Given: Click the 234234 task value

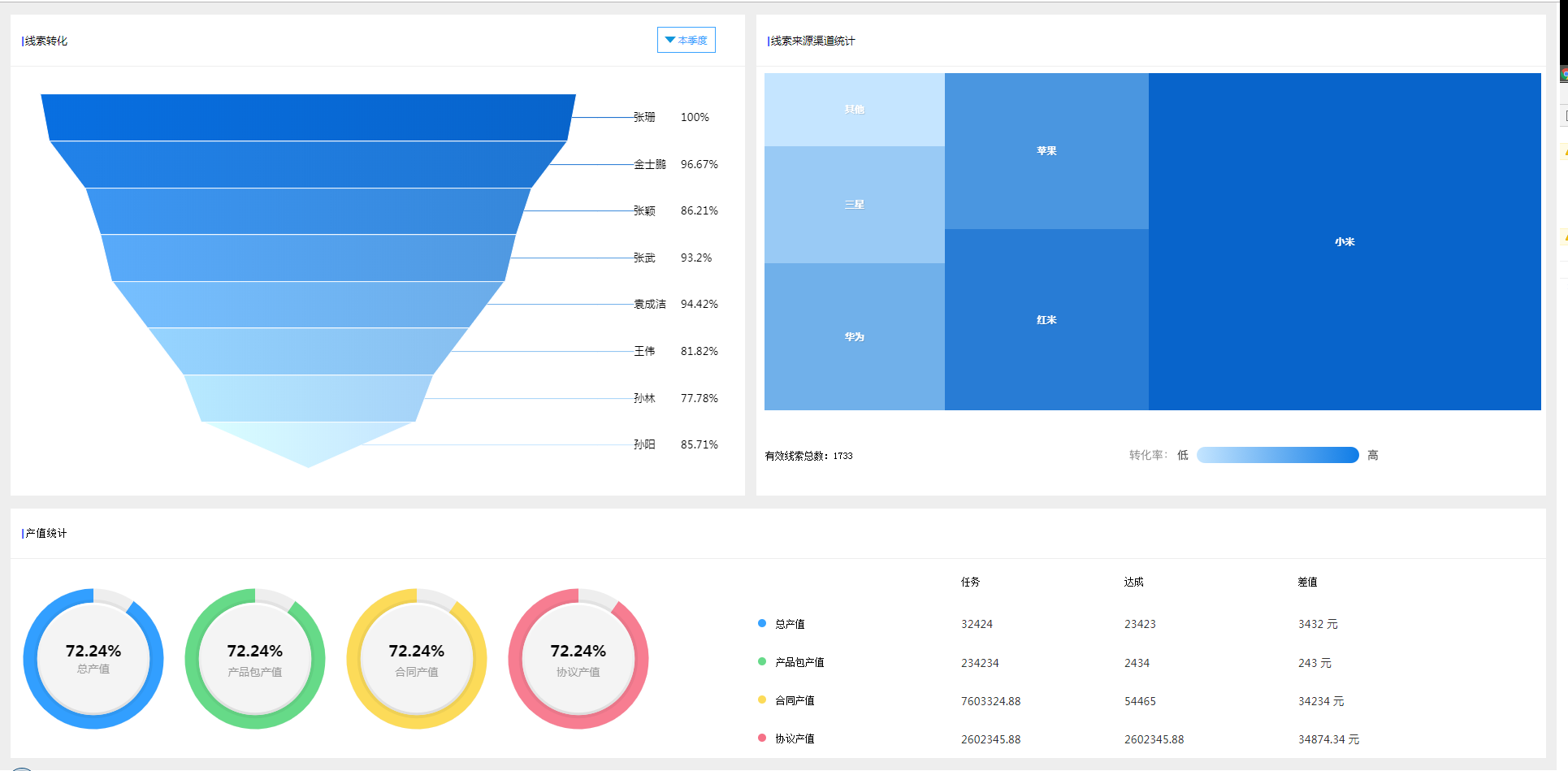Looking at the screenshot, I should (x=980, y=663).
